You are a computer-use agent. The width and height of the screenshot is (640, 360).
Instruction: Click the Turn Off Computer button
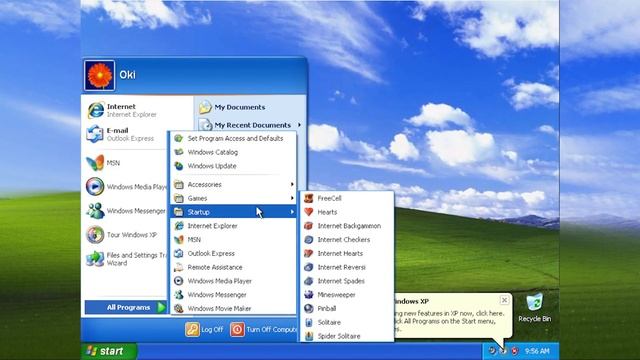pos(263,329)
